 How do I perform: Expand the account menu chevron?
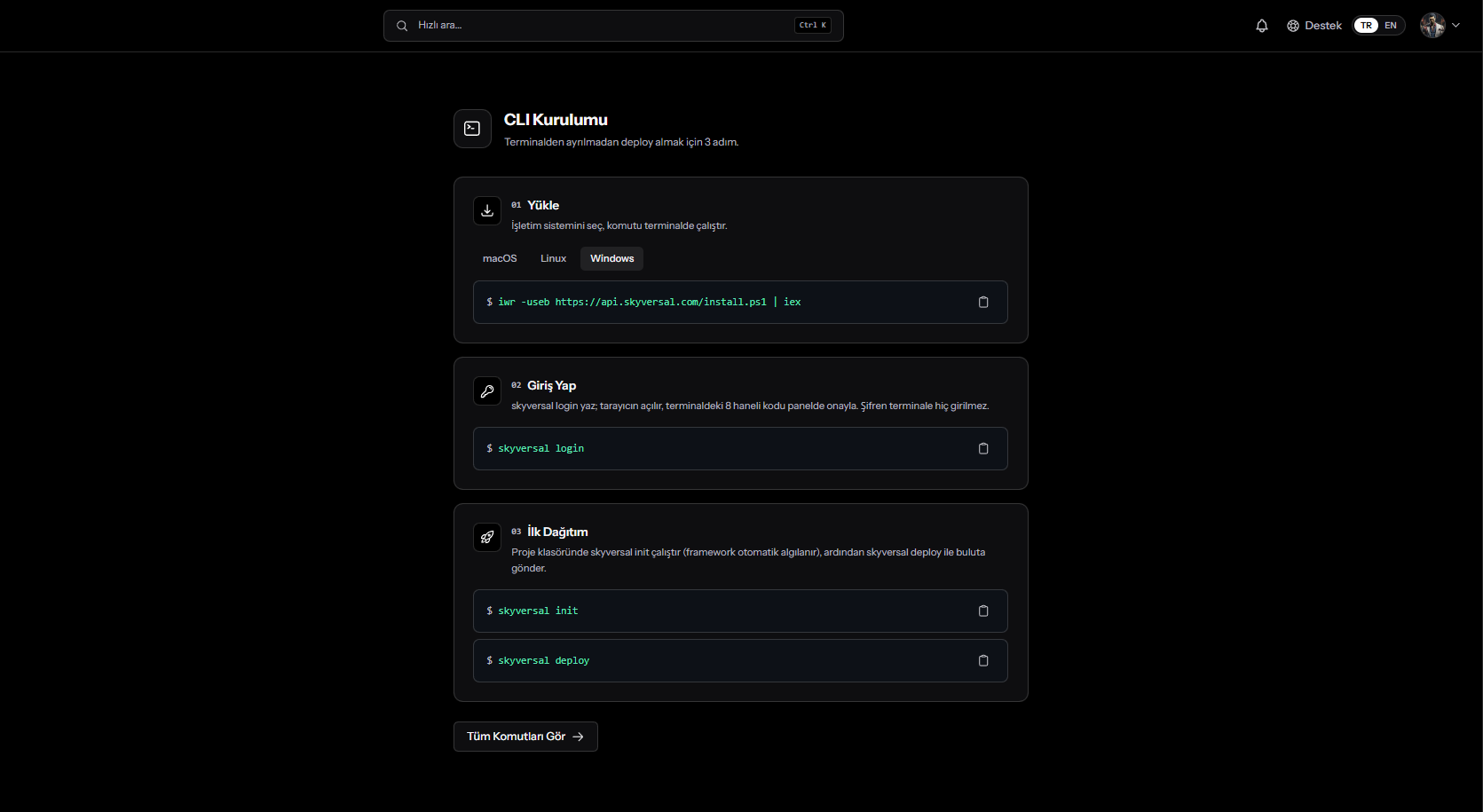1455,26
